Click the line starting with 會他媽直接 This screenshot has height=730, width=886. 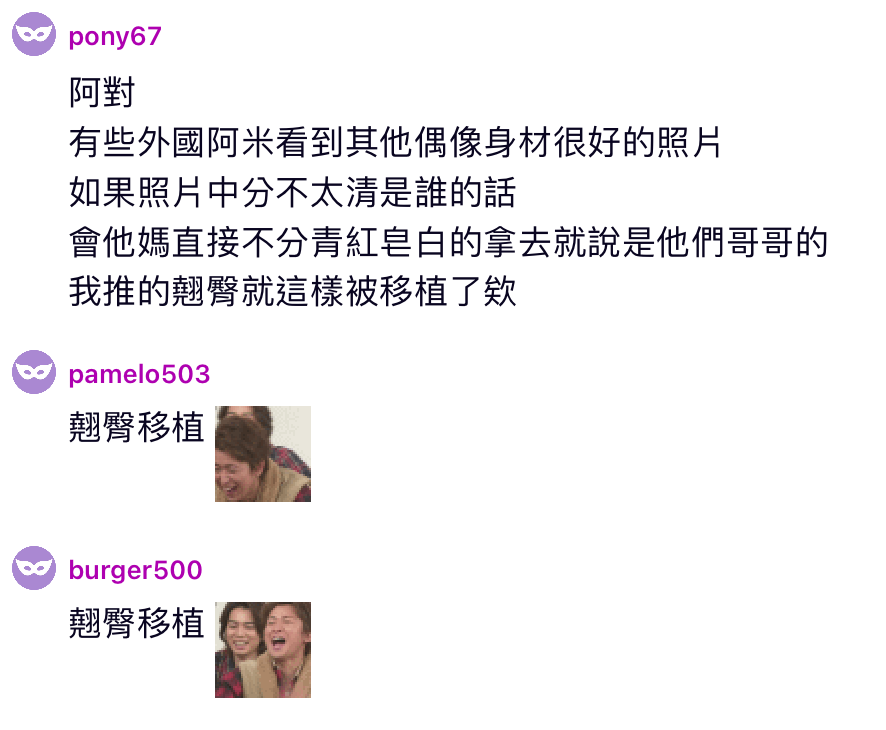[x=448, y=242]
